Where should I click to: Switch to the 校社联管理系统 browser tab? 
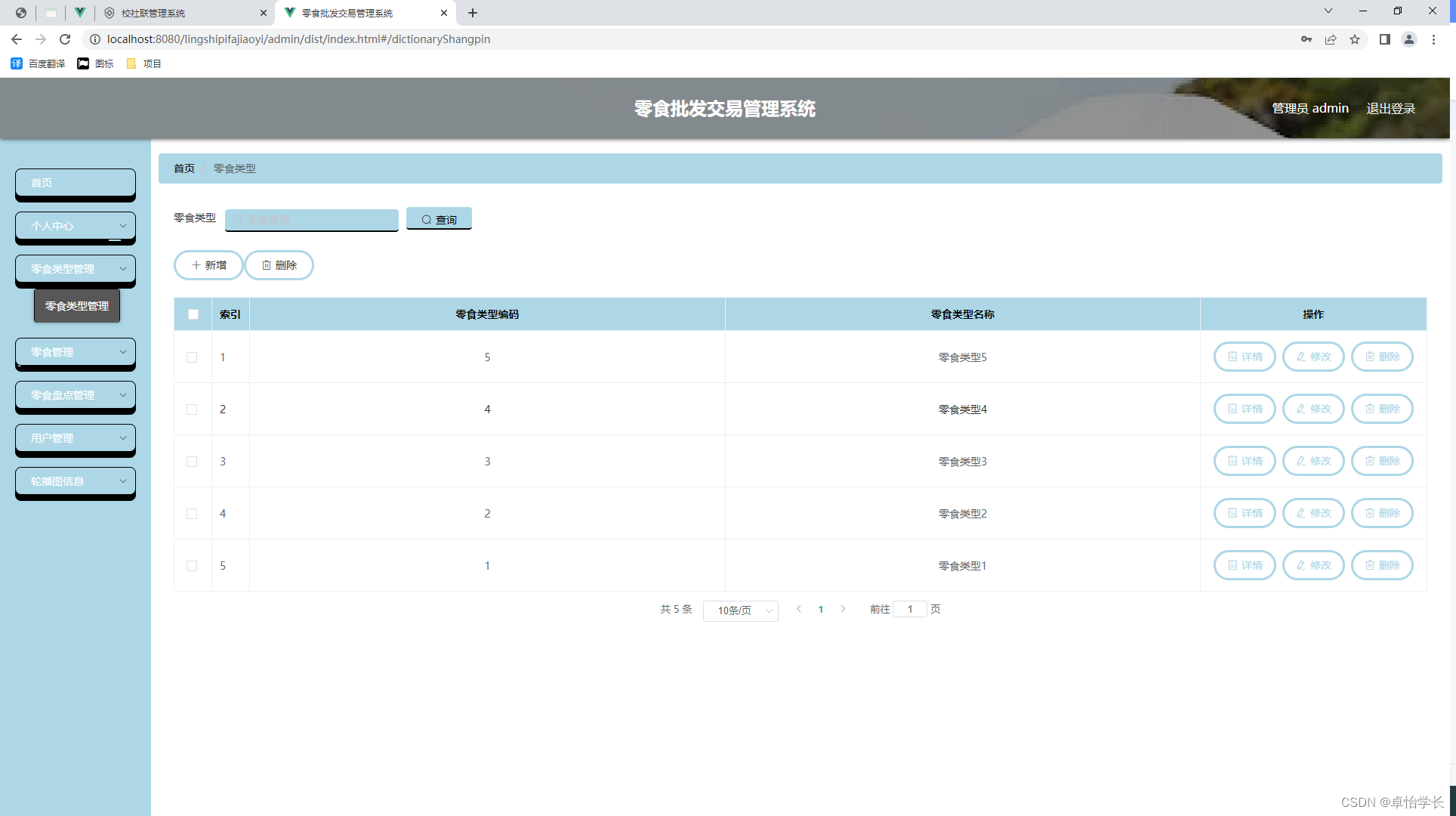pyautogui.click(x=181, y=13)
